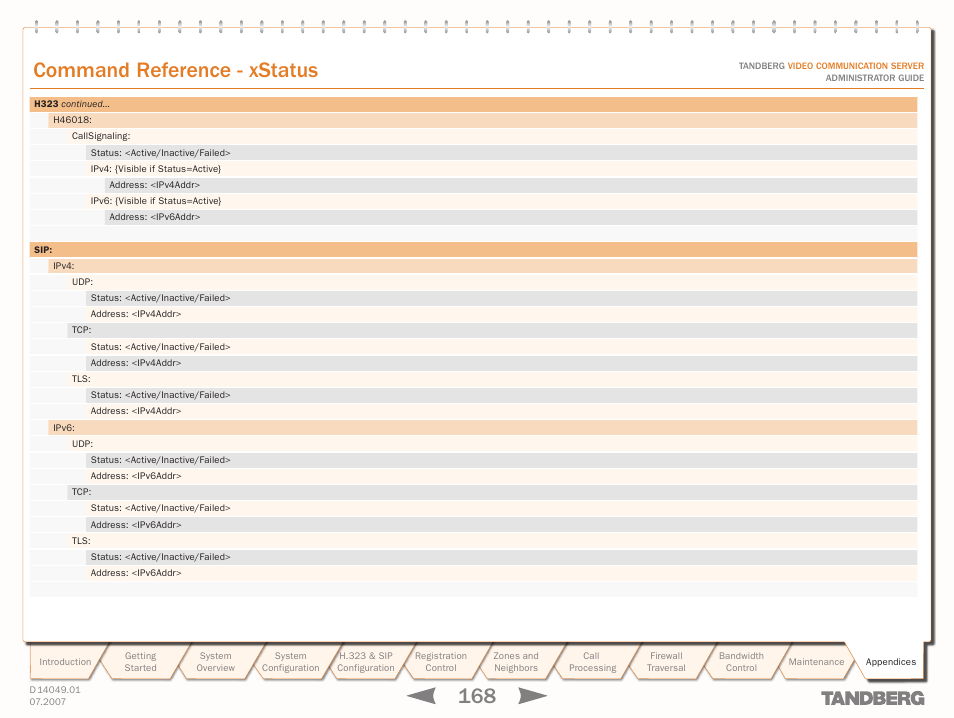Click document number 'D 14049.01'
Screen dimensions: 954x718
[x=55, y=689]
